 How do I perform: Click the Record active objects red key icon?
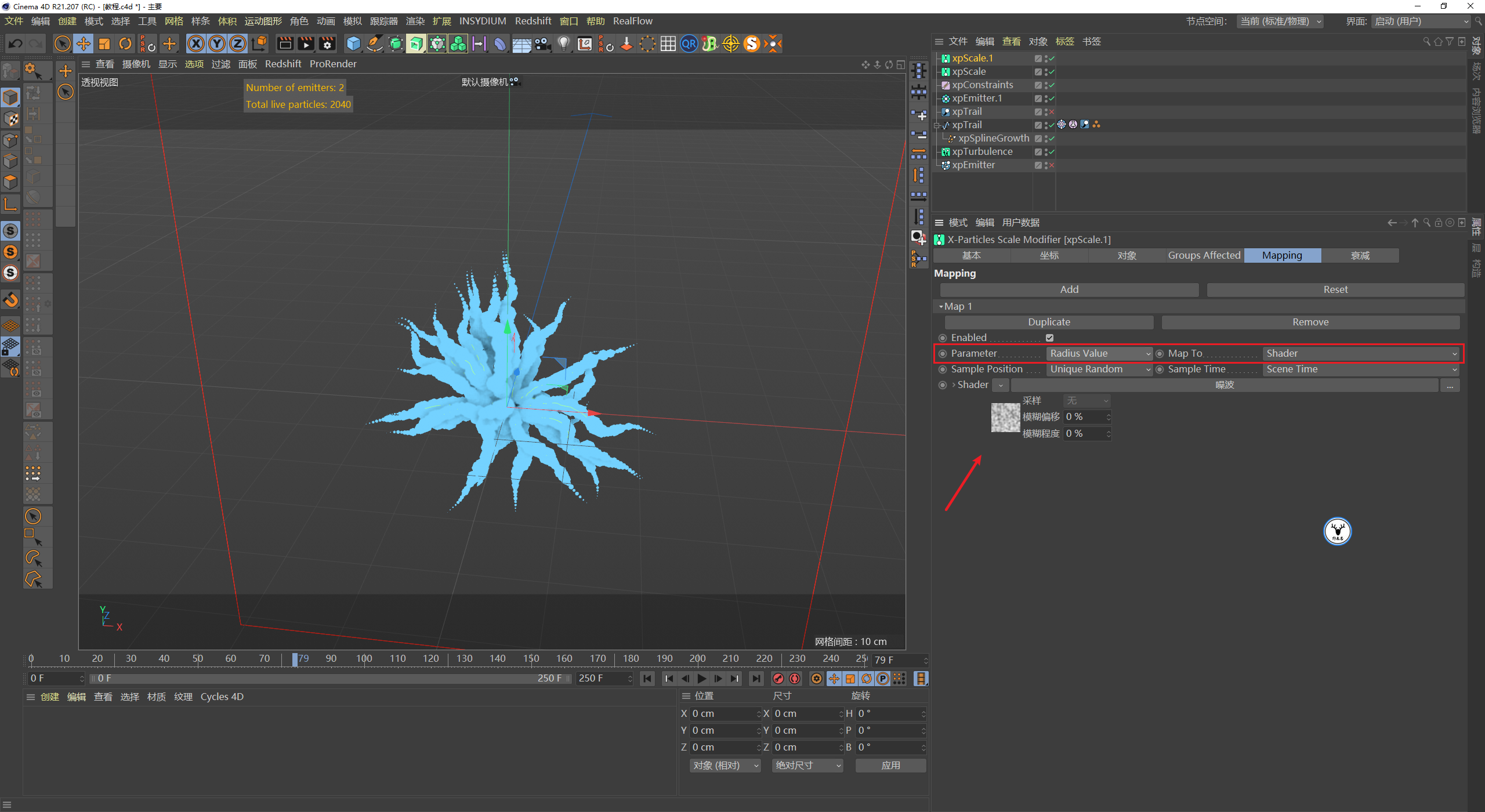coord(778,679)
